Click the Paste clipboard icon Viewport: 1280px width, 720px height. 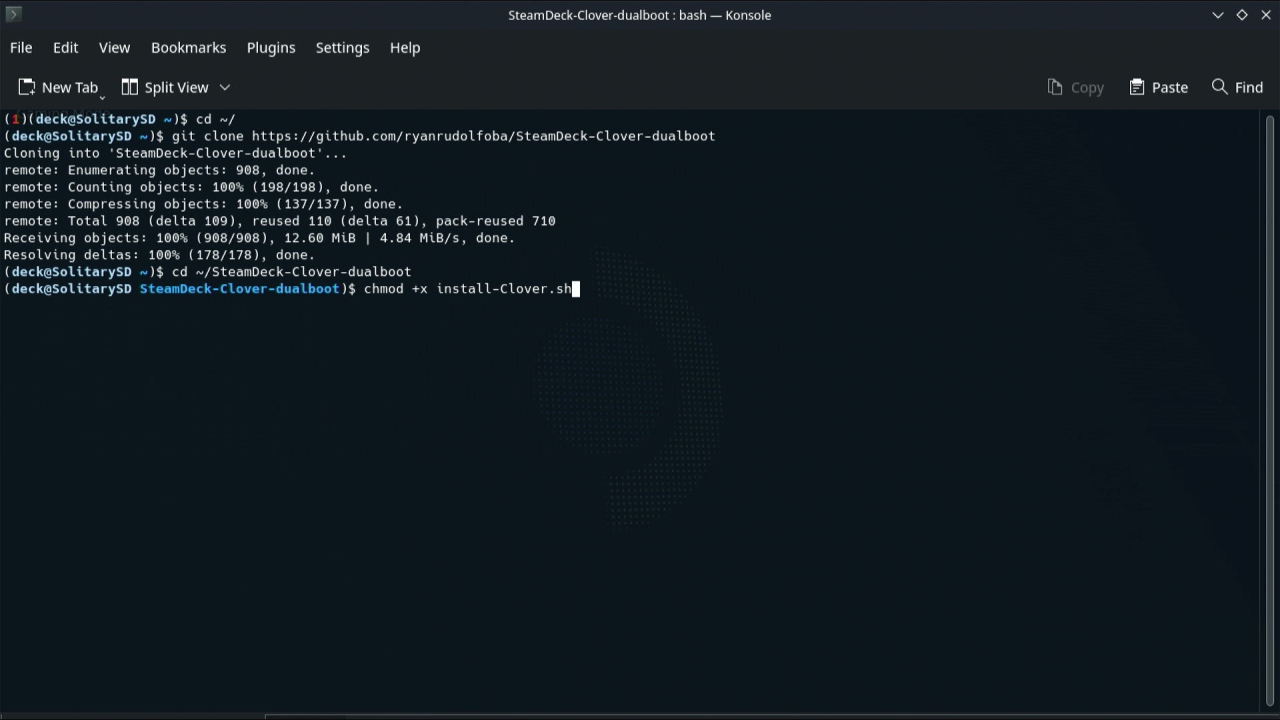[x=1137, y=87]
